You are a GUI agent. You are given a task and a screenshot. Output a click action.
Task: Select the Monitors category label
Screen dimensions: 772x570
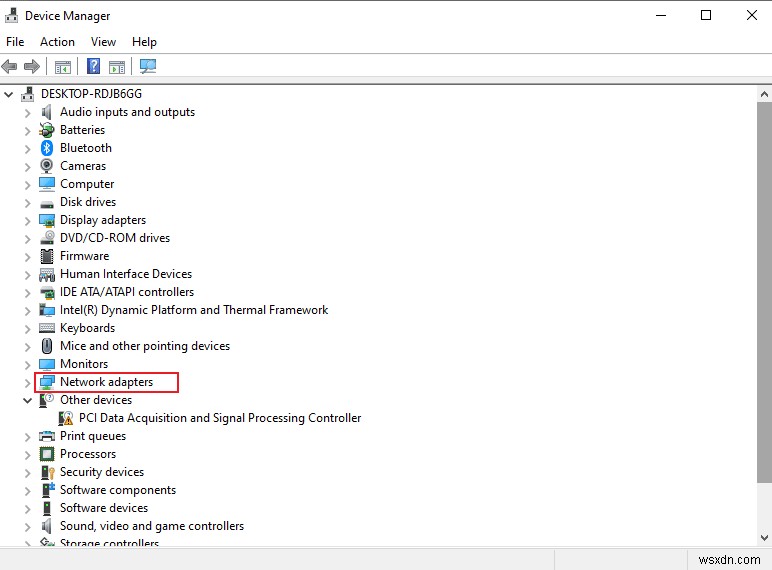coord(84,364)
